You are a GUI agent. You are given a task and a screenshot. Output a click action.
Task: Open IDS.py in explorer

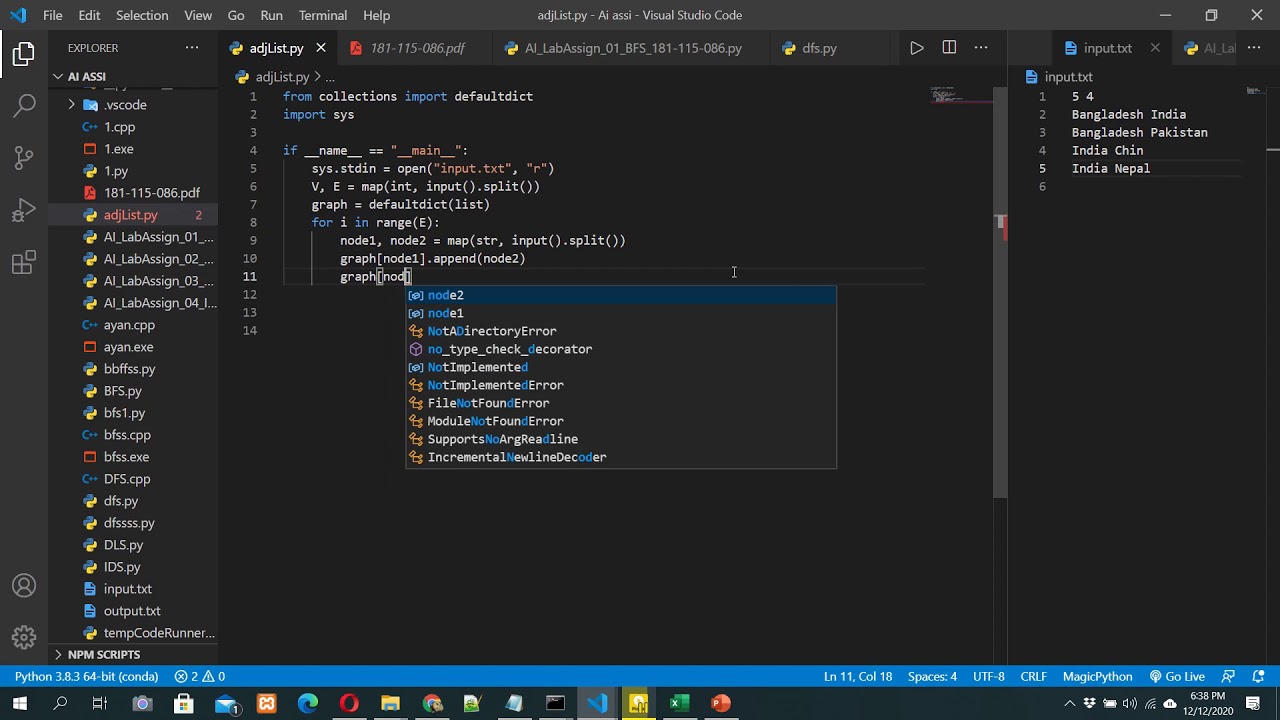[x=133, y=567]
